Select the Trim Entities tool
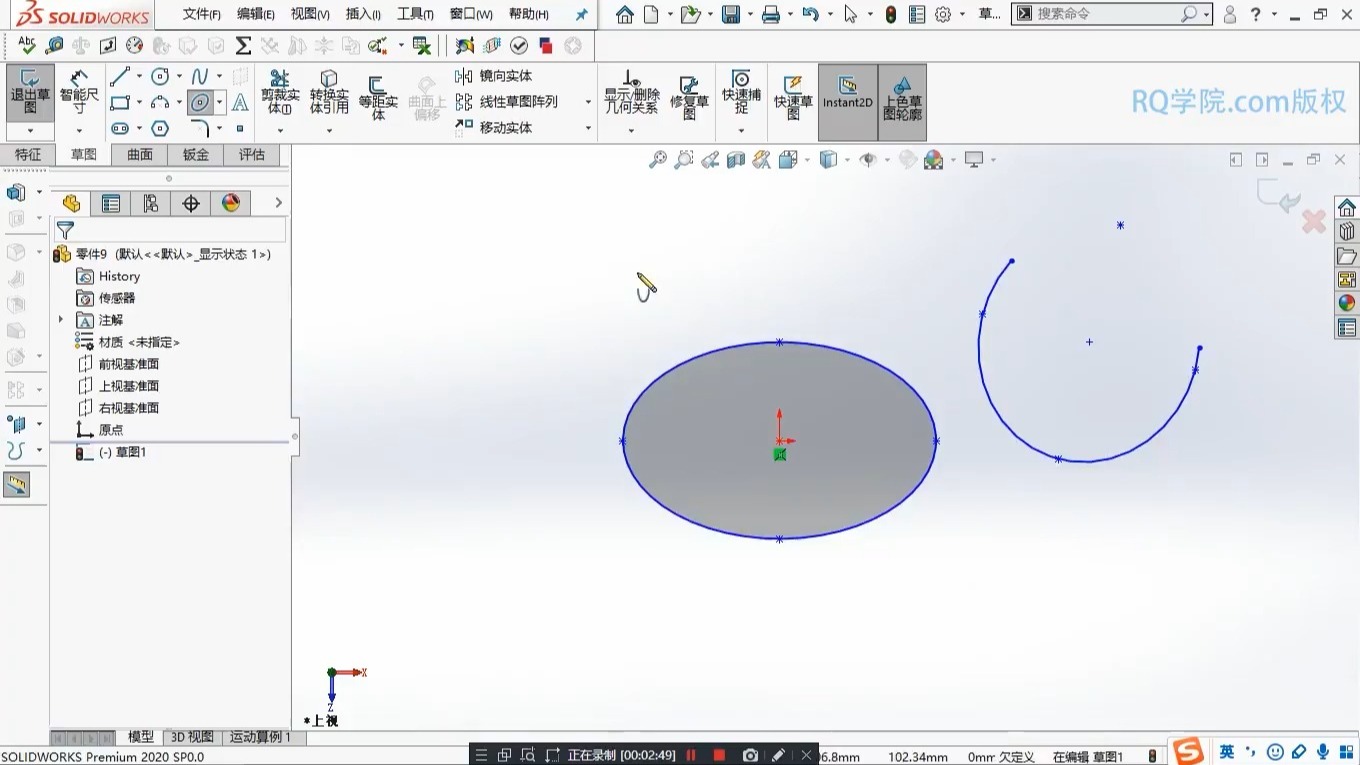This screenshot has width=1360, height=765. point(281,95)
